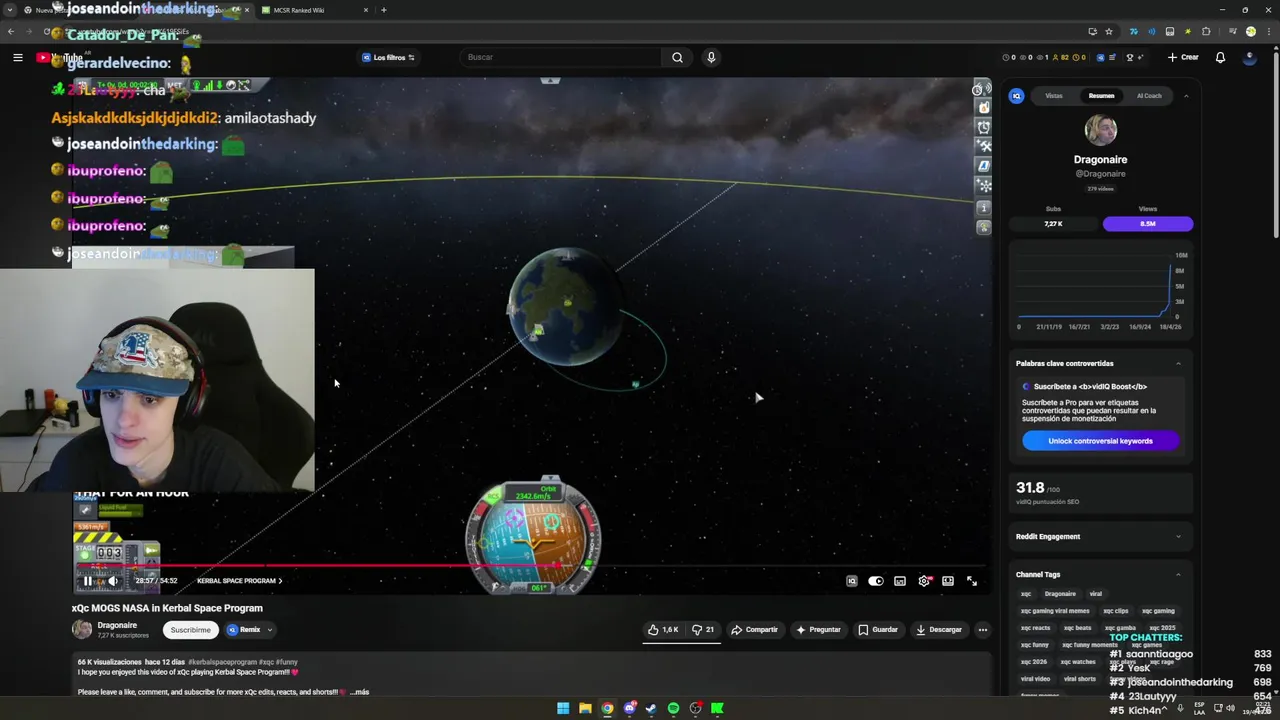Open more actions three-dot menu

pos(983,630)
